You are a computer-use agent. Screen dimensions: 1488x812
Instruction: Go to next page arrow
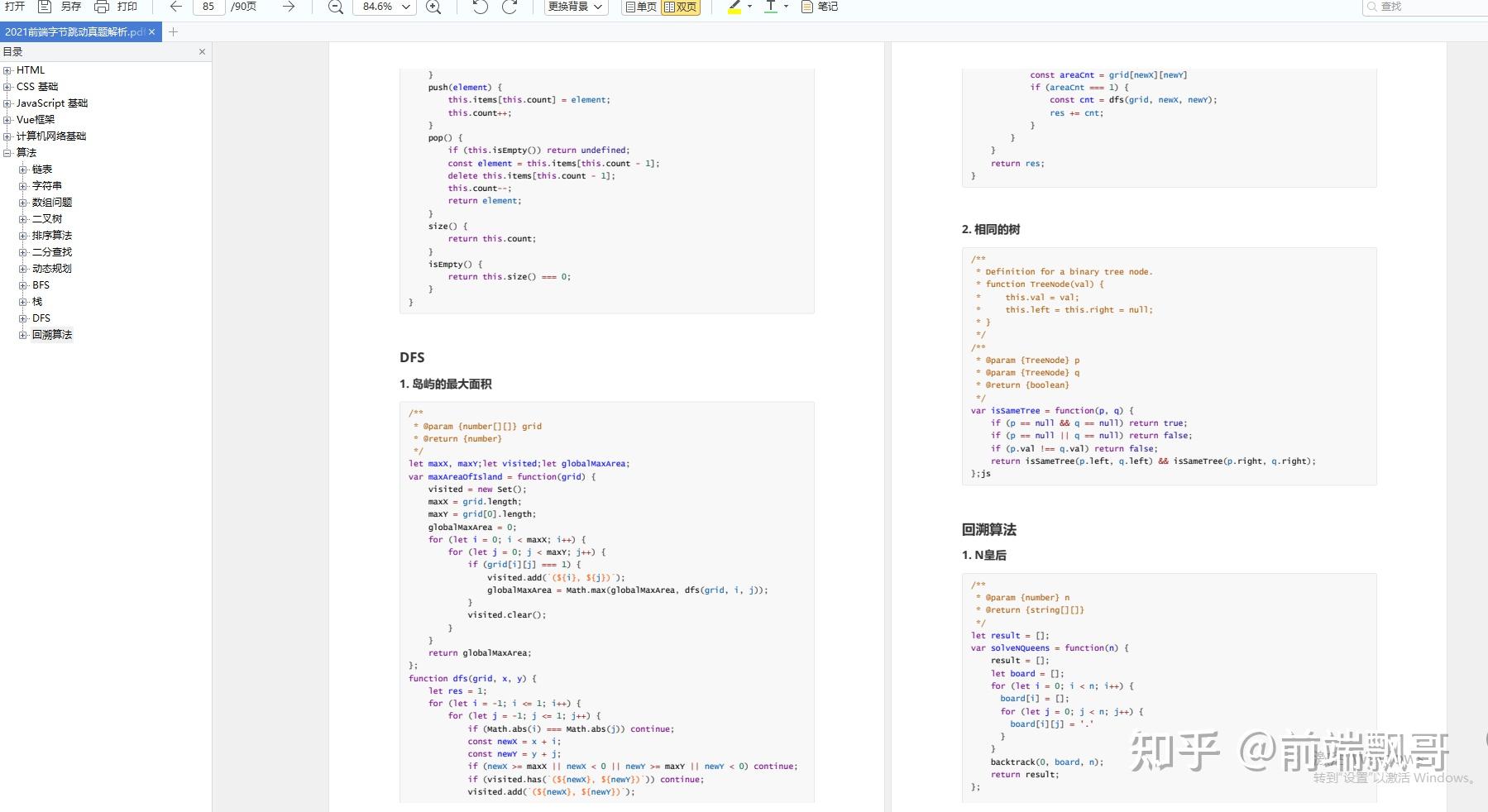coord(288,7)
